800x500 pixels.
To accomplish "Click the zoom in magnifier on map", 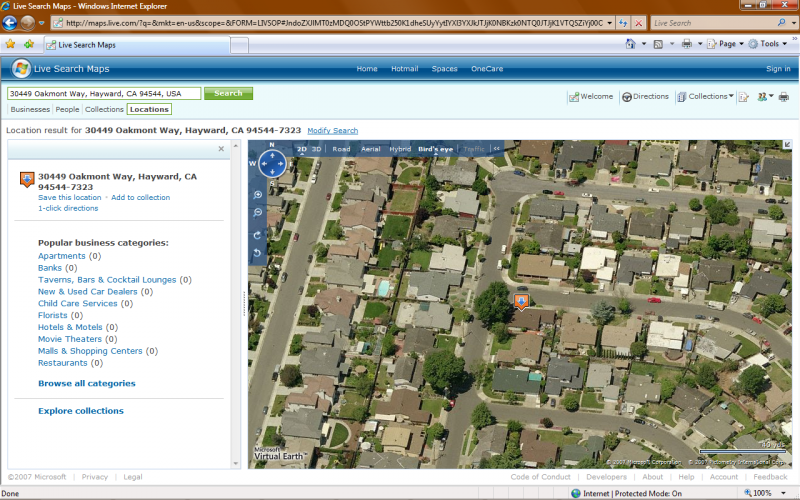I will click(x=258, y=195).
